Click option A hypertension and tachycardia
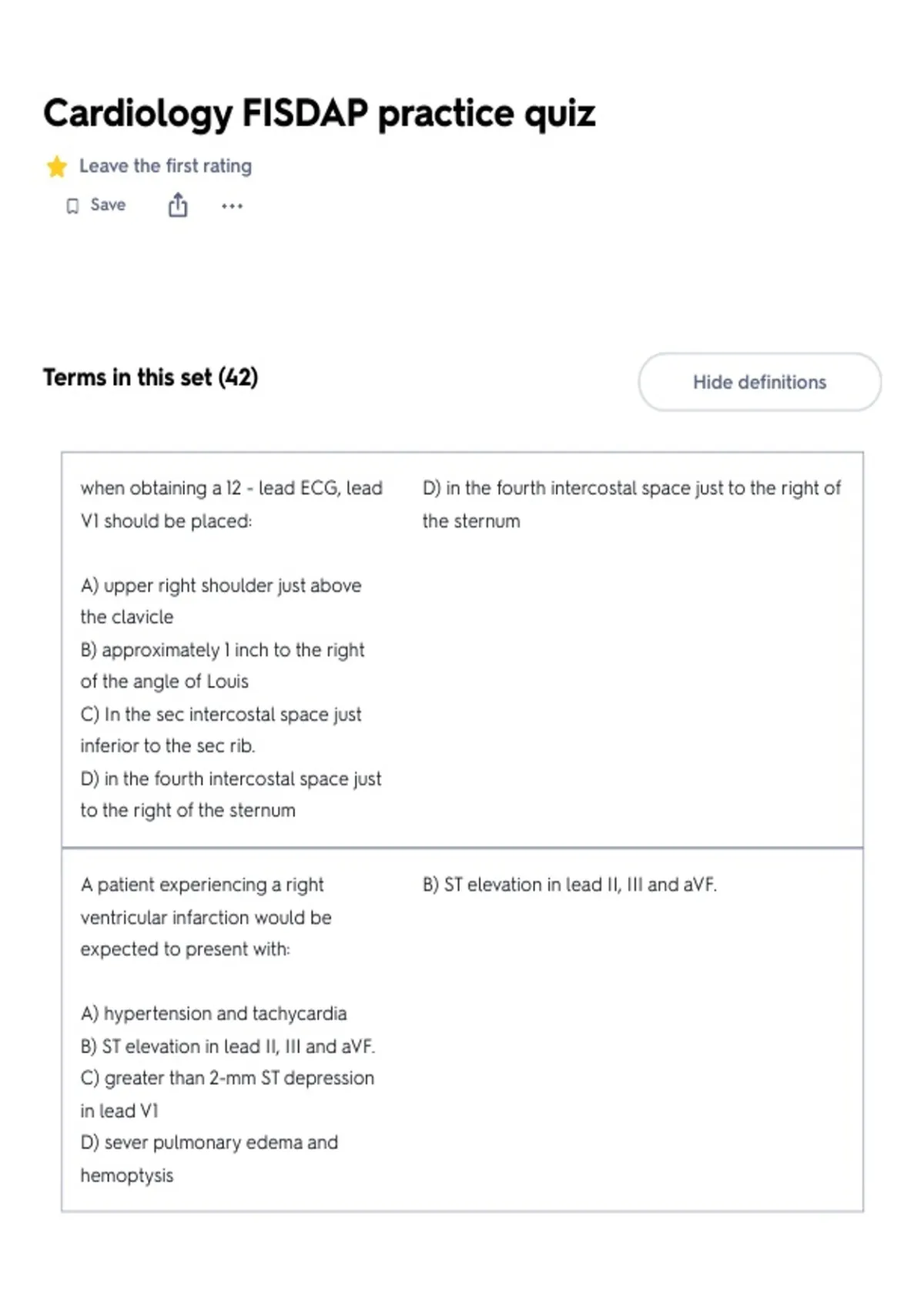The image size is (924, 1309). (x=213, y=1013)
